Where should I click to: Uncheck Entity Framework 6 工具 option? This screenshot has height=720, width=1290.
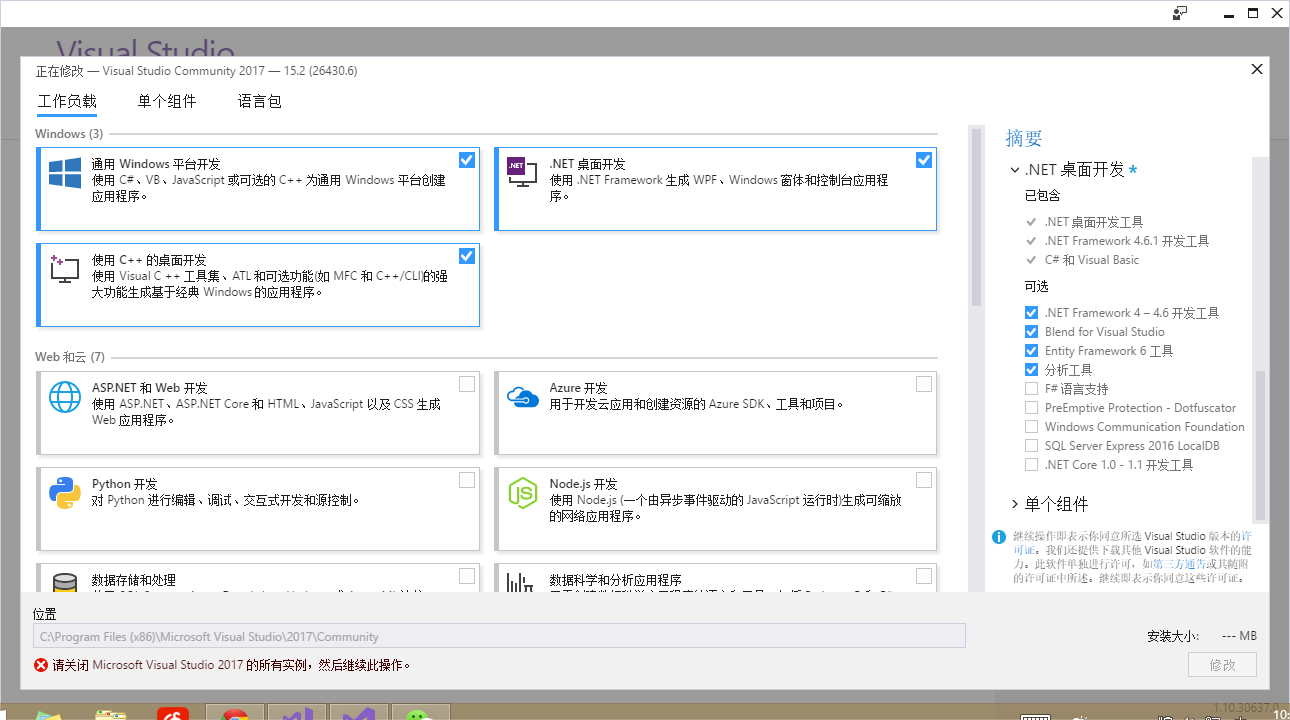(1031, 351)
